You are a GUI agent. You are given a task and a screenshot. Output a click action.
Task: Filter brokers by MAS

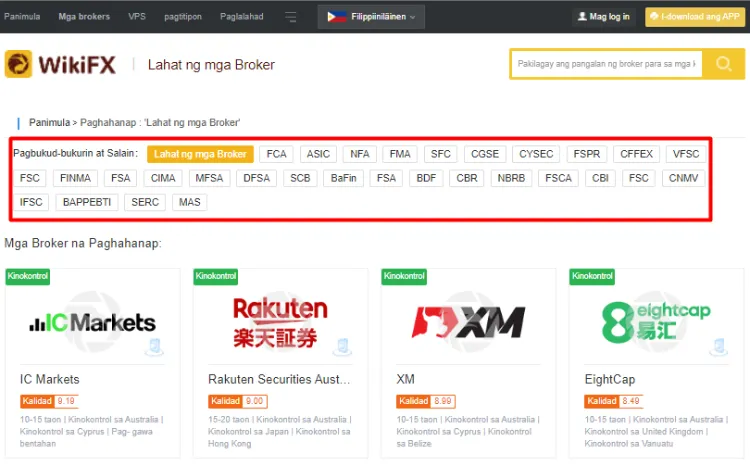[x=189, y=202]
